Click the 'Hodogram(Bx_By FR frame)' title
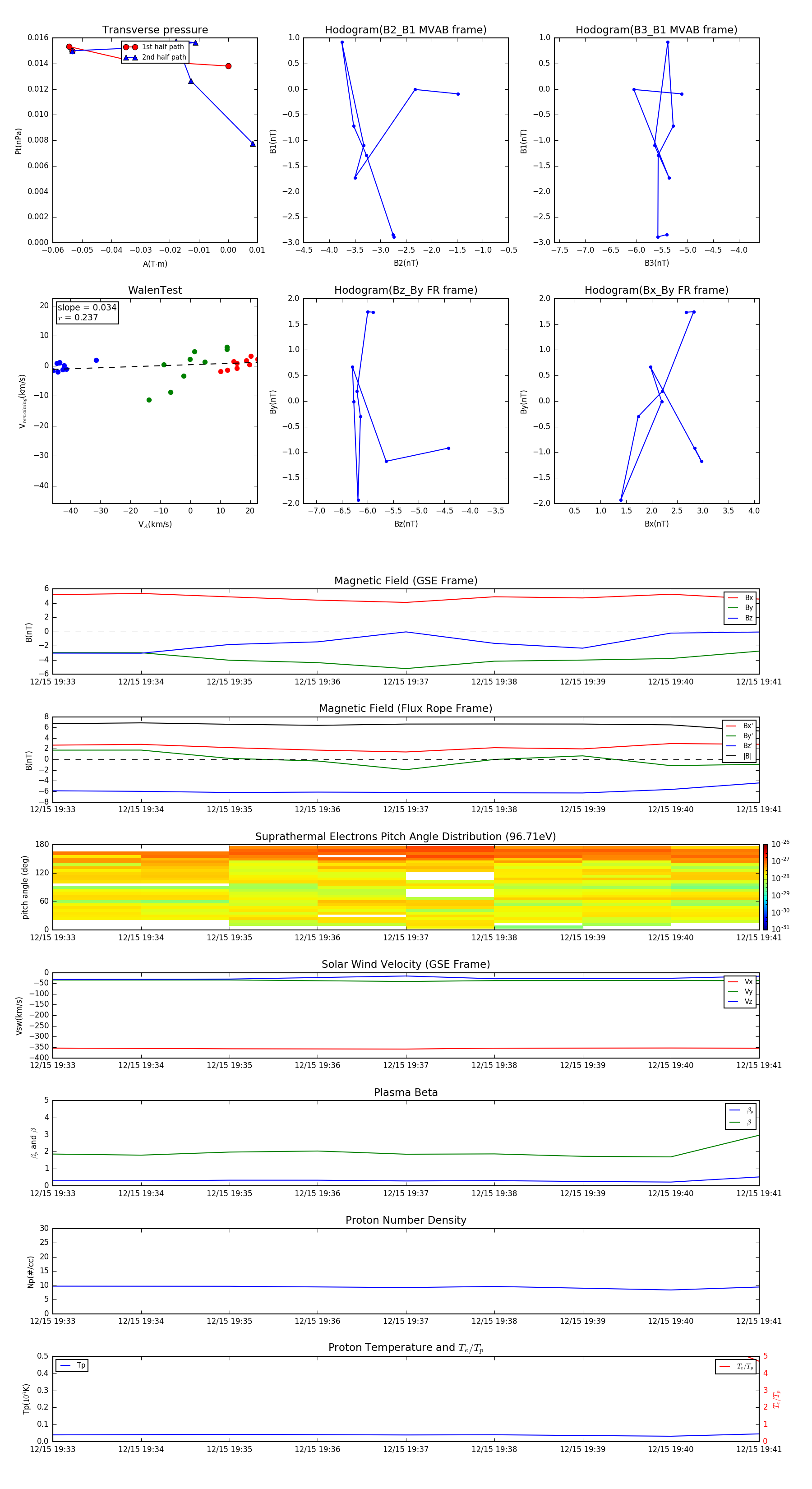 656,290
